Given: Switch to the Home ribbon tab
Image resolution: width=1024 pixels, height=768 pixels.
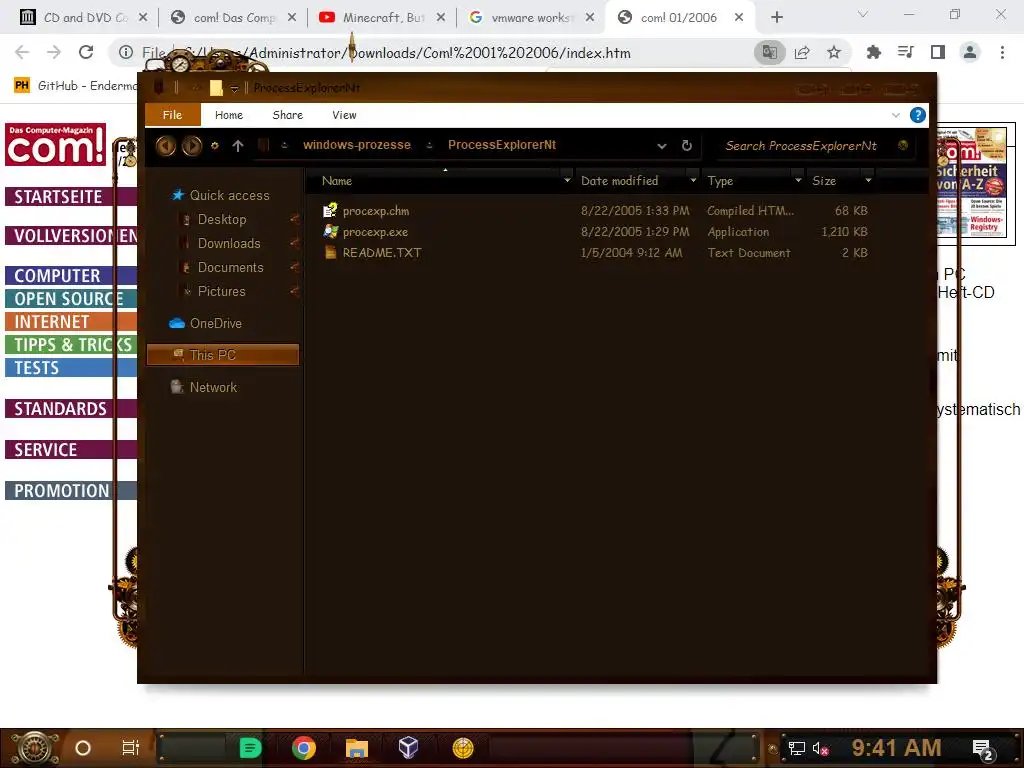Looking at the screenshot, I should click(x=229, y=115).
